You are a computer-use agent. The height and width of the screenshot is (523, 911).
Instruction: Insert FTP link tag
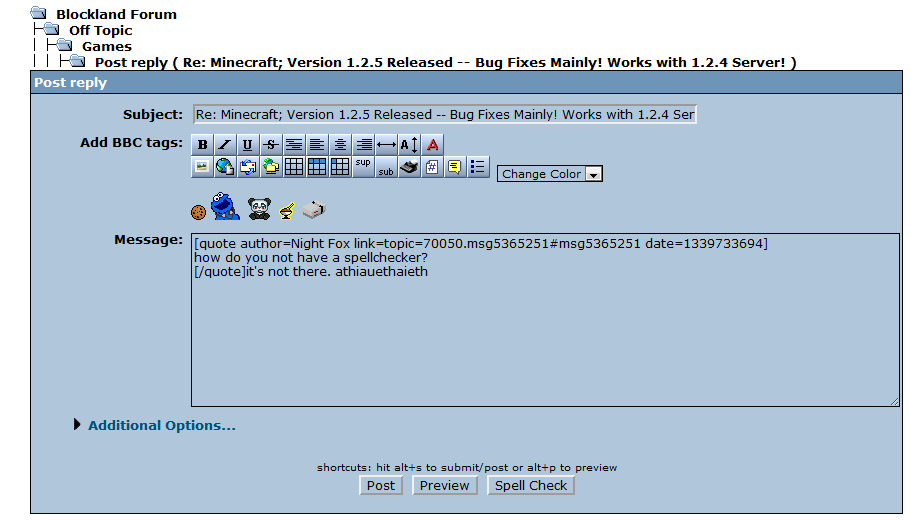pos(271,167)
